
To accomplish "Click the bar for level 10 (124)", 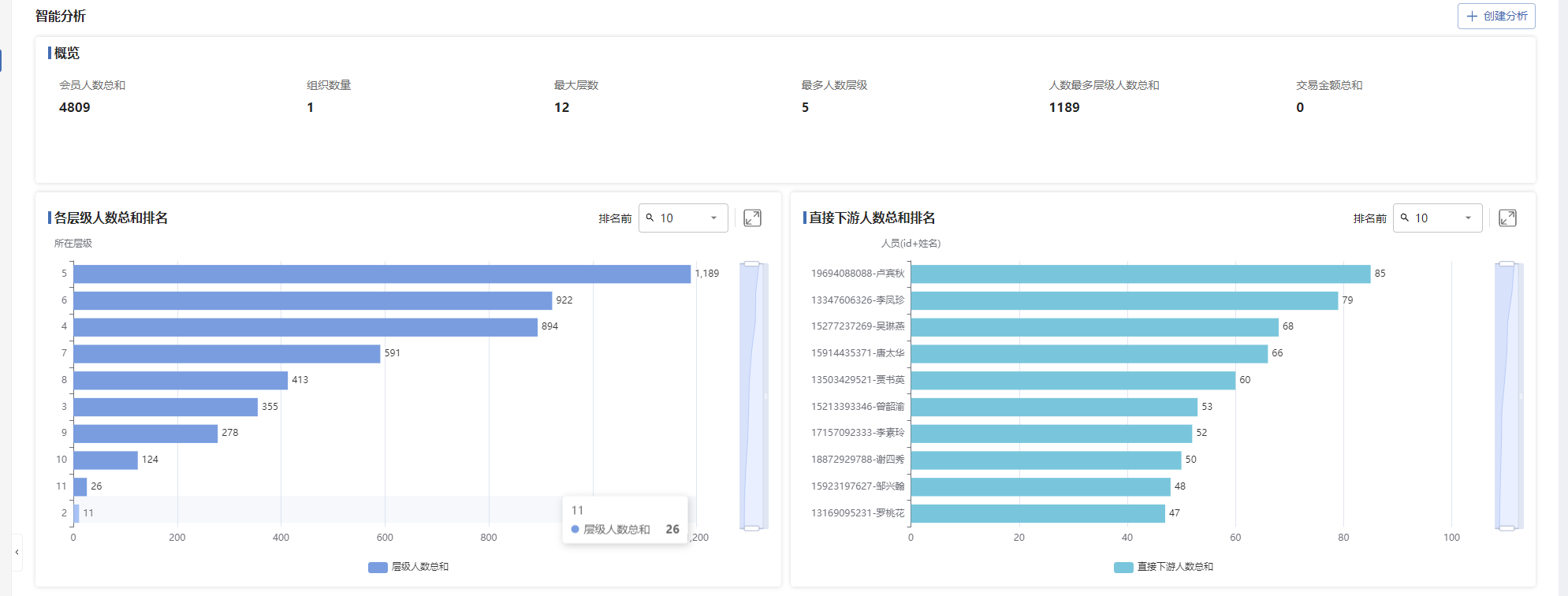I will tap(106, 460).
